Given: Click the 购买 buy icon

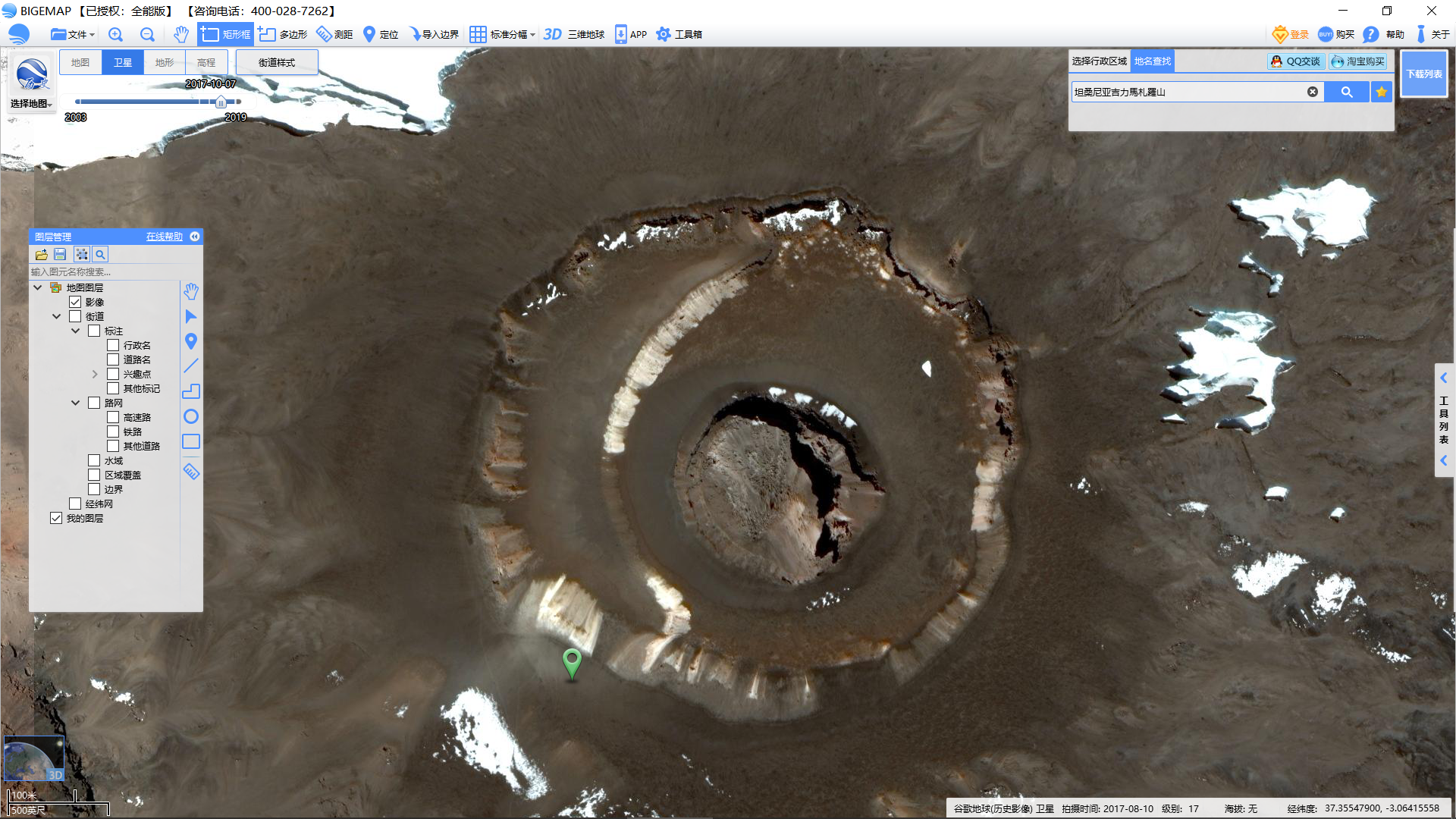Looking at the screenshot, I should (1326, 34).
